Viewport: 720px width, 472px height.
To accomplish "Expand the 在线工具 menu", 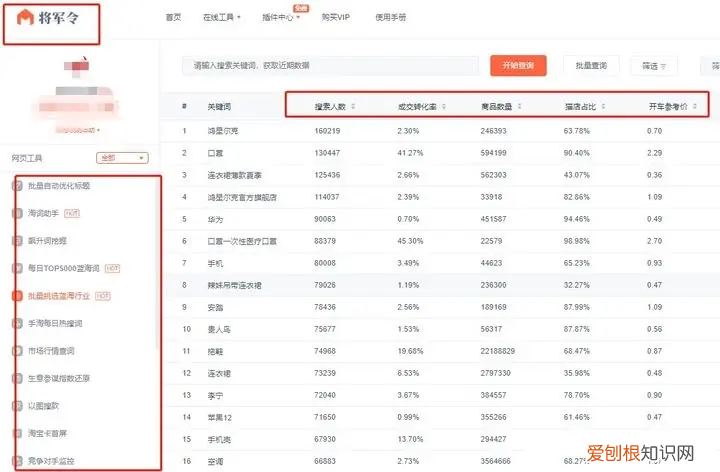I will [x=222, y=17].
